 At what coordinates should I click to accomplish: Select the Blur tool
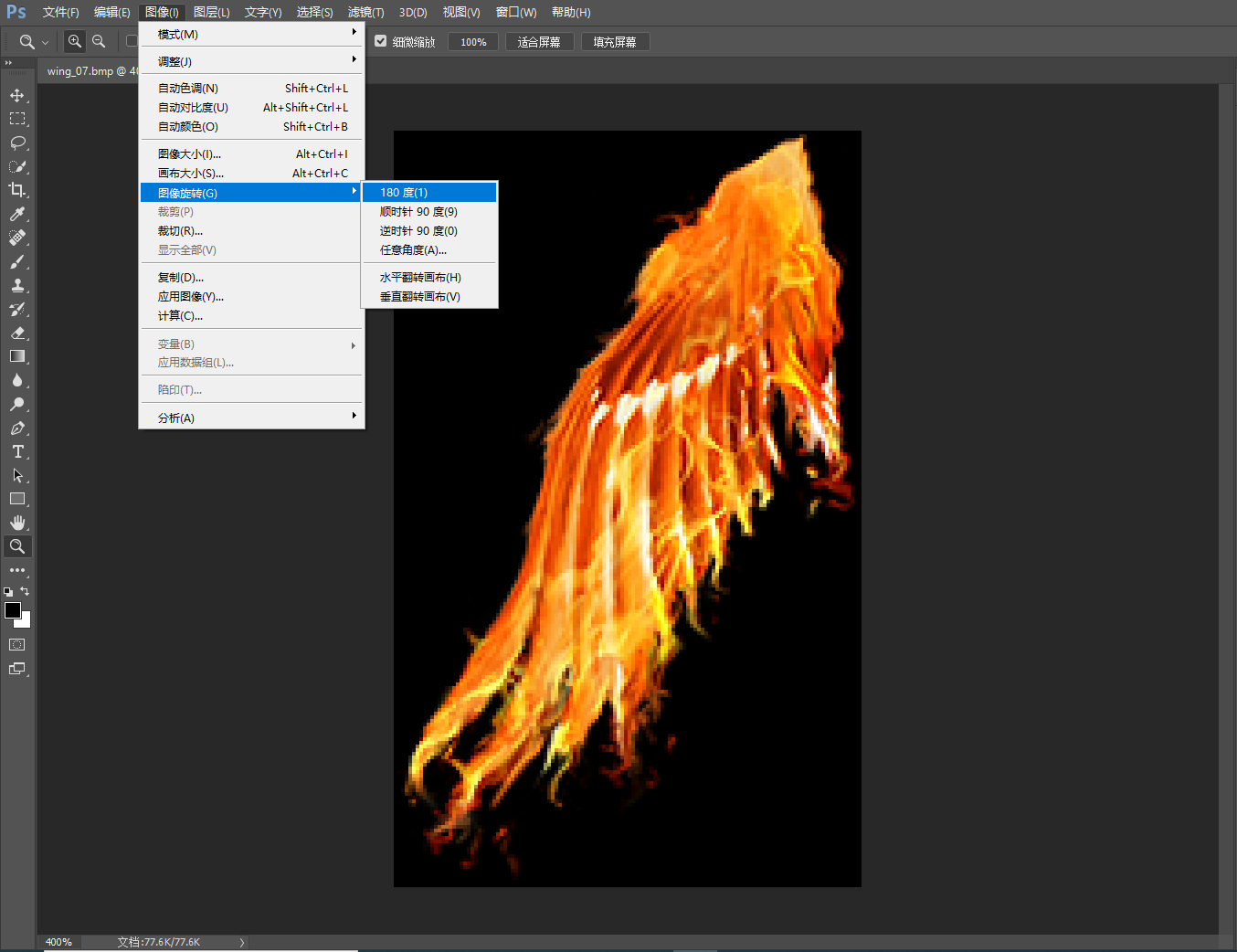click(17, 380)
